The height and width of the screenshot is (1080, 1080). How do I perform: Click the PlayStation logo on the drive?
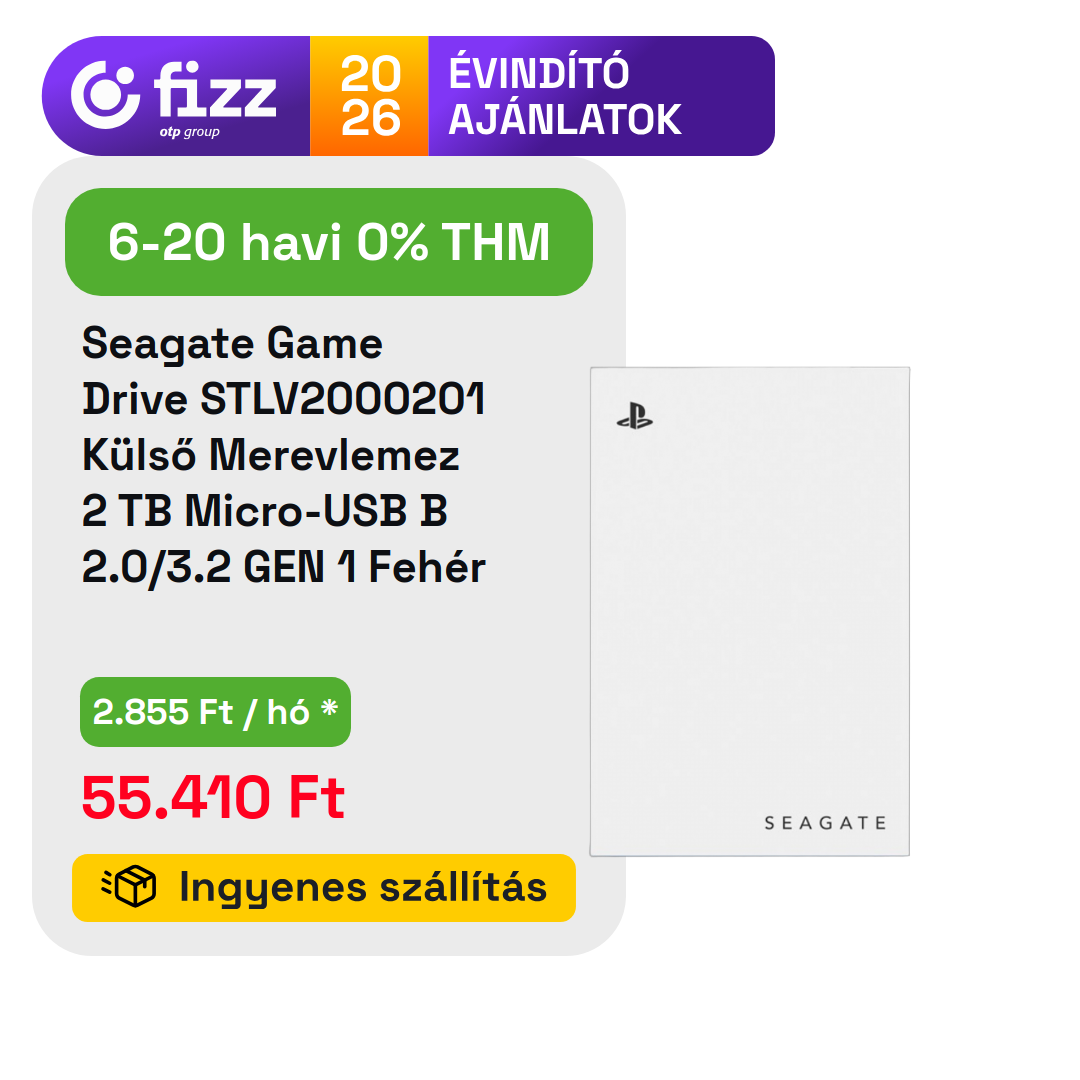[x=634, y=418]
